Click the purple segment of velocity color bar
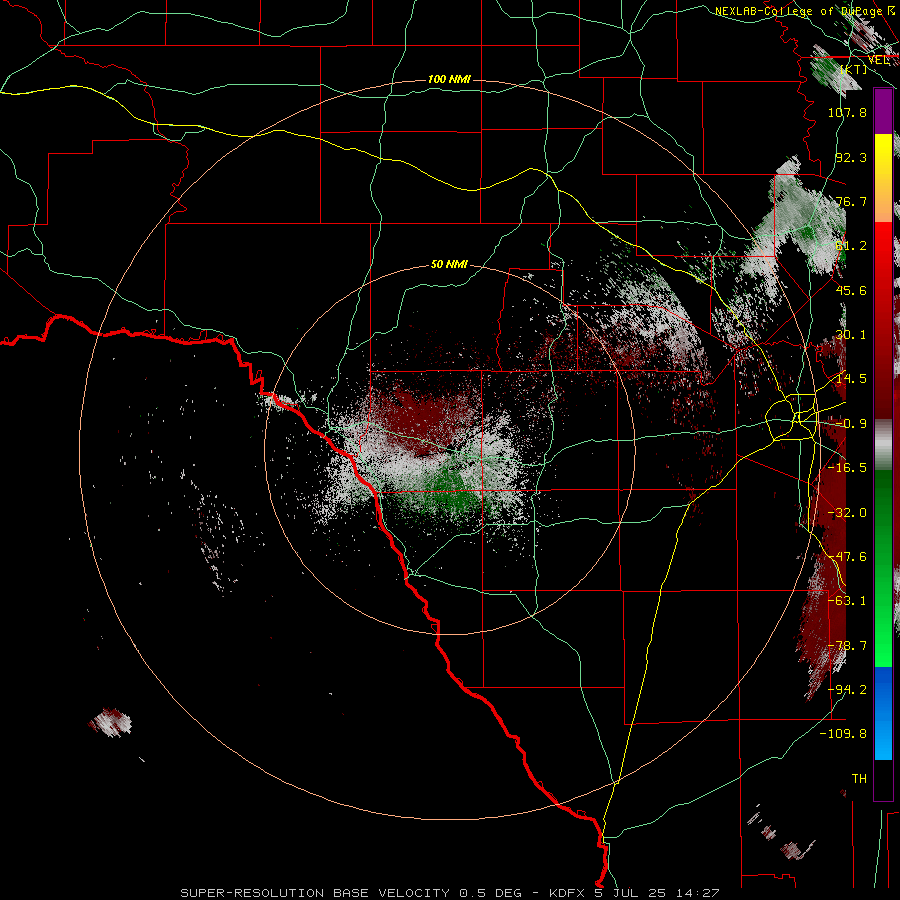Screen dimensions: 900x900 [883, 111]
